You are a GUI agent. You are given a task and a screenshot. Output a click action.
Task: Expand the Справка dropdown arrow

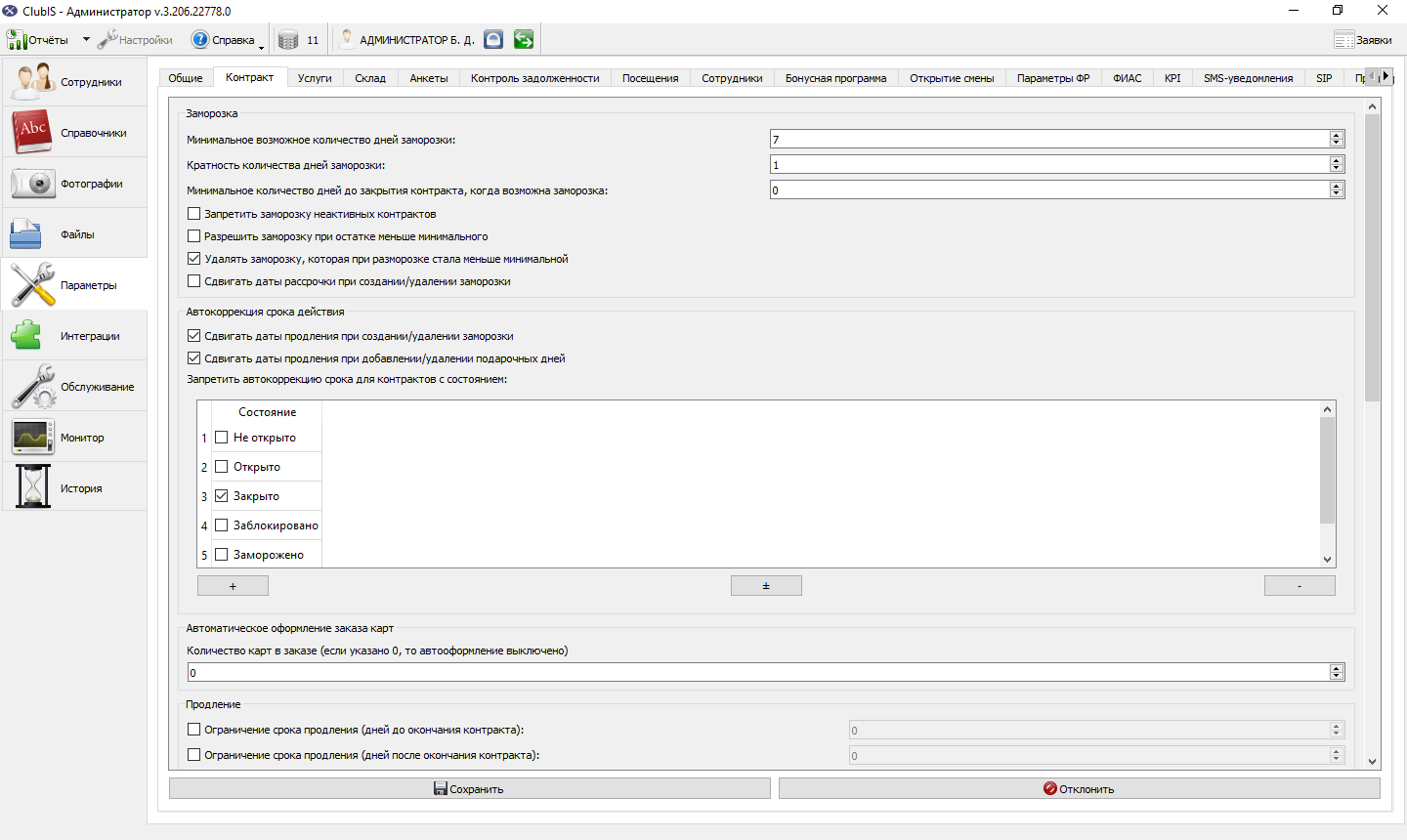(x=262, y=46)
